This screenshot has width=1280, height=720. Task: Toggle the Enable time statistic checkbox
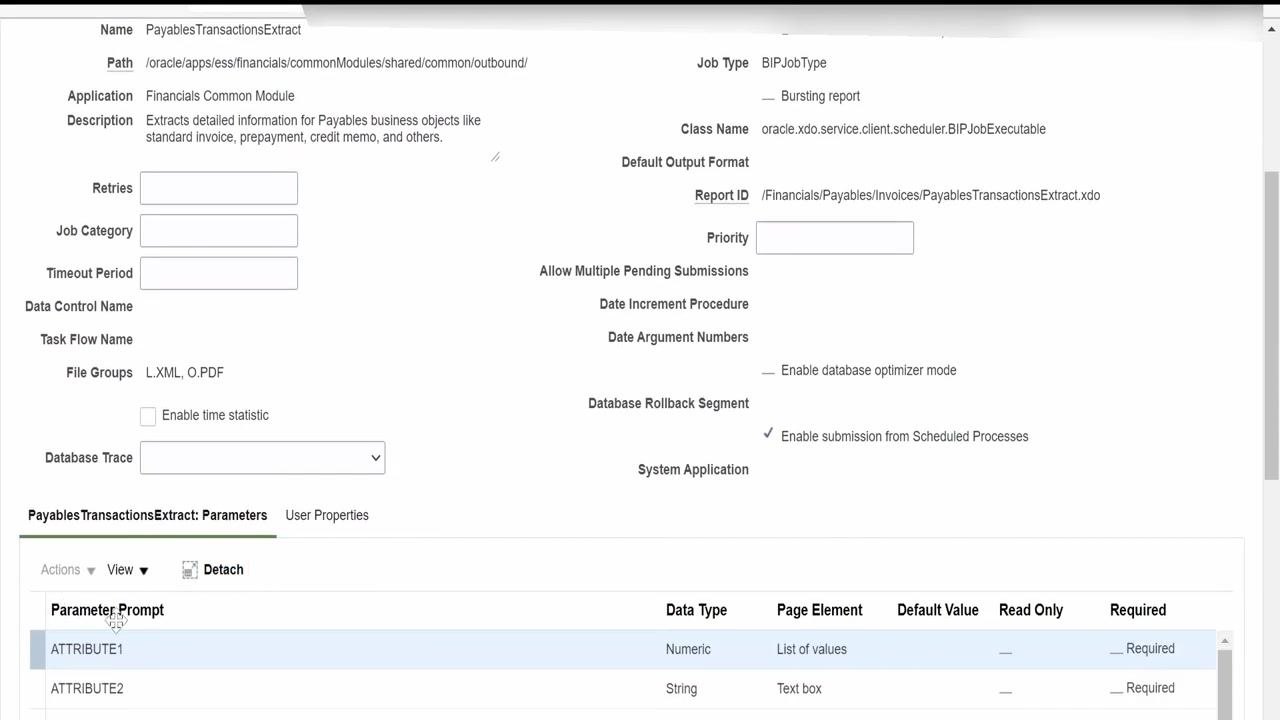[148, 416]
